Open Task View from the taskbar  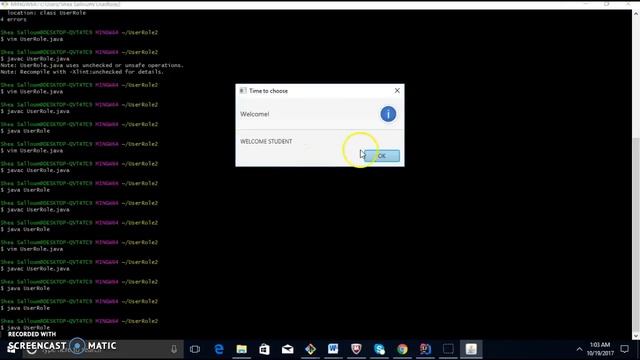pyautogui.click(x=195, y=349)
